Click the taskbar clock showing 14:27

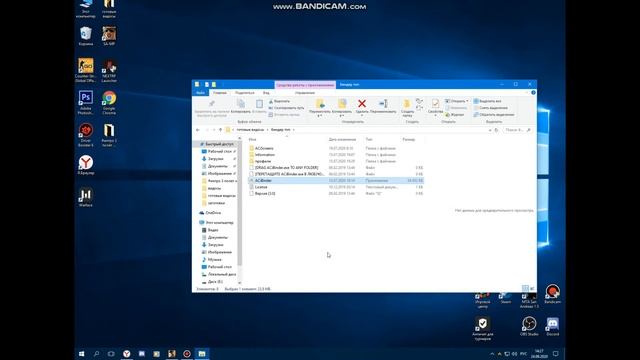tap(539, 354)
